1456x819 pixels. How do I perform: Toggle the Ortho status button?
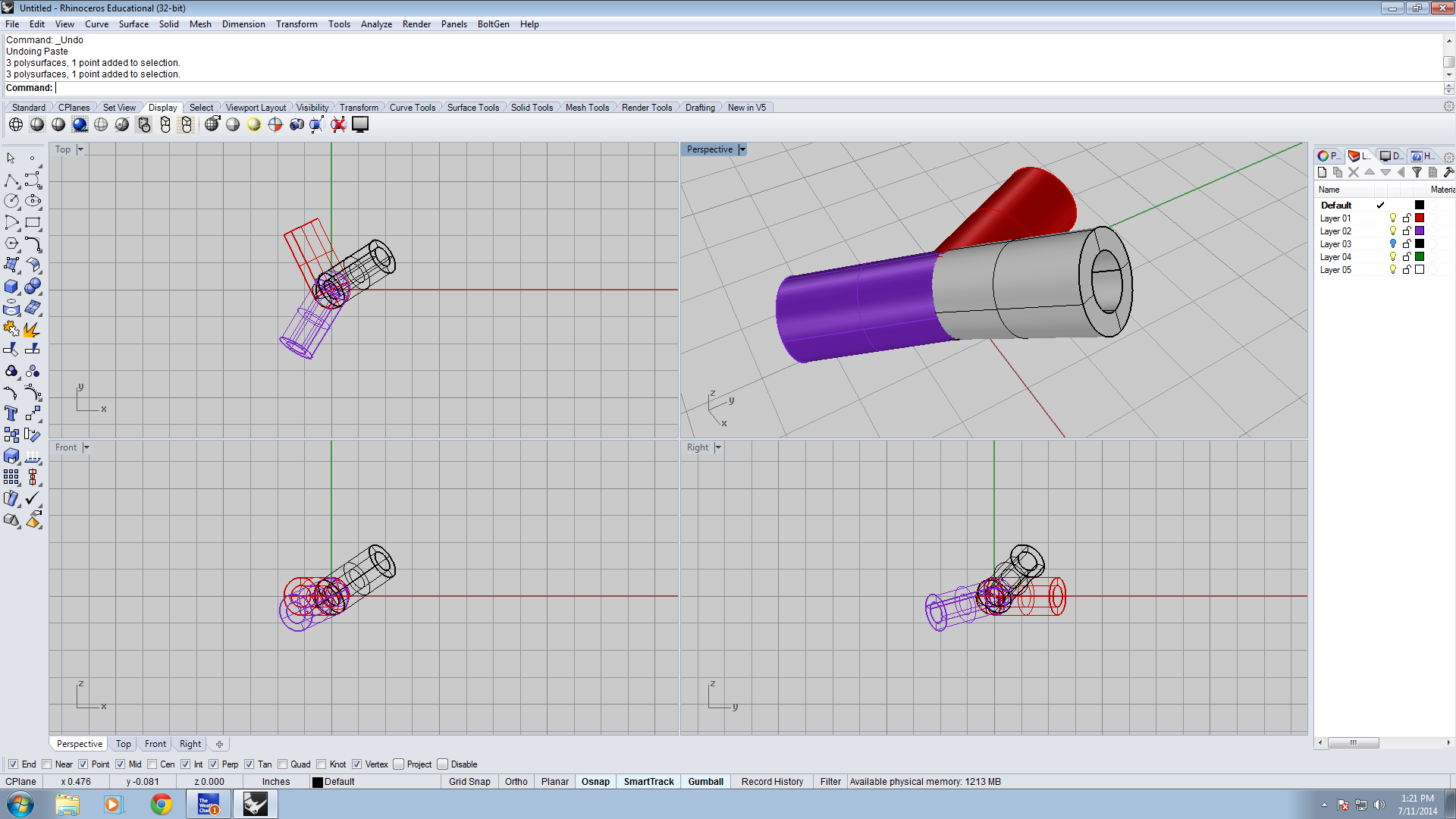(516, 782)
